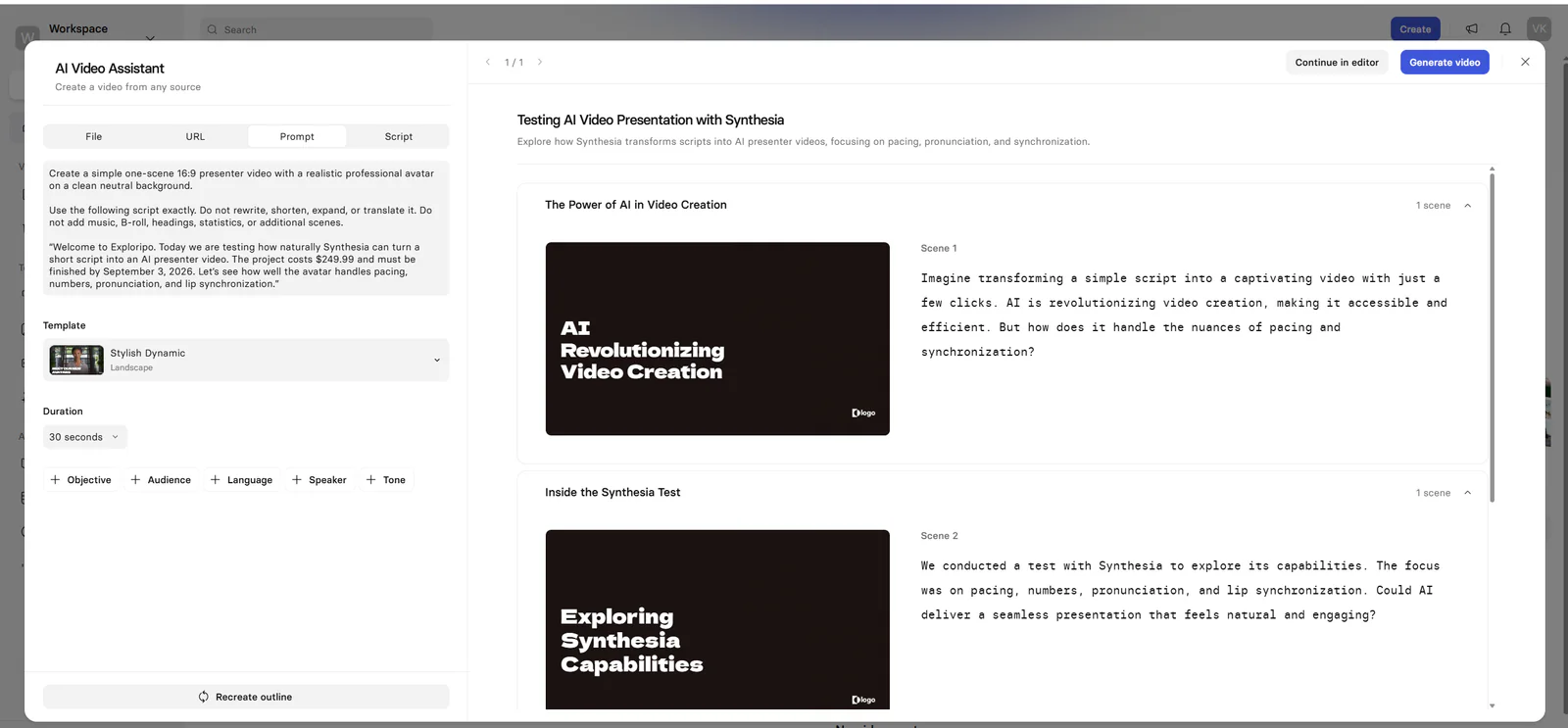This screenshot has width=1568, height=728.
Task: Add a Language option
Action: tap(241, 480)
